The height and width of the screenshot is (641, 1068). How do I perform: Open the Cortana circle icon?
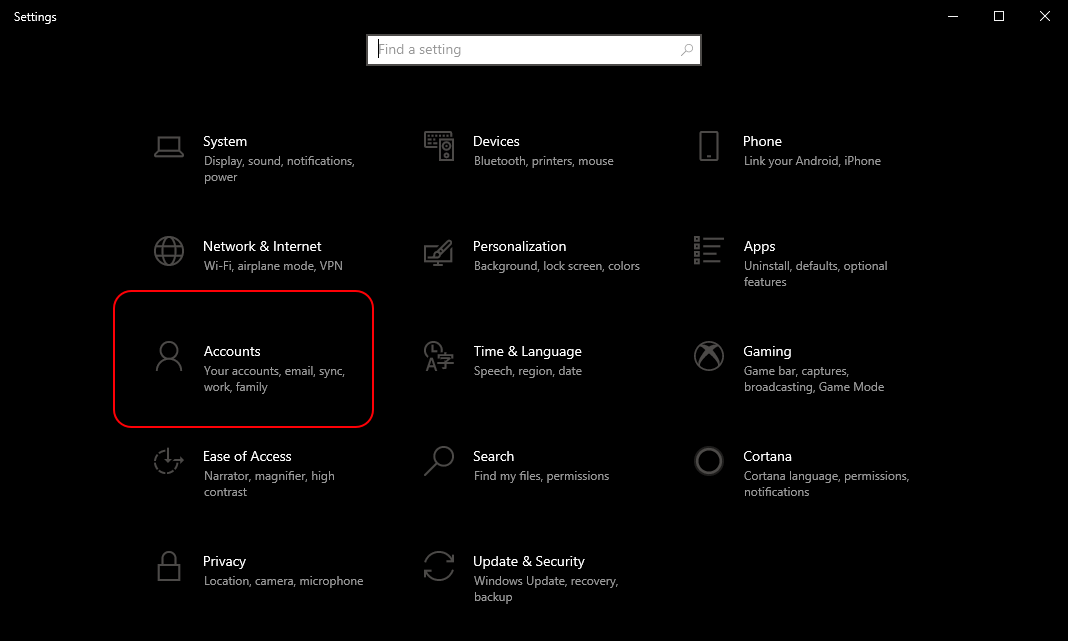click(x=708, y=461)
